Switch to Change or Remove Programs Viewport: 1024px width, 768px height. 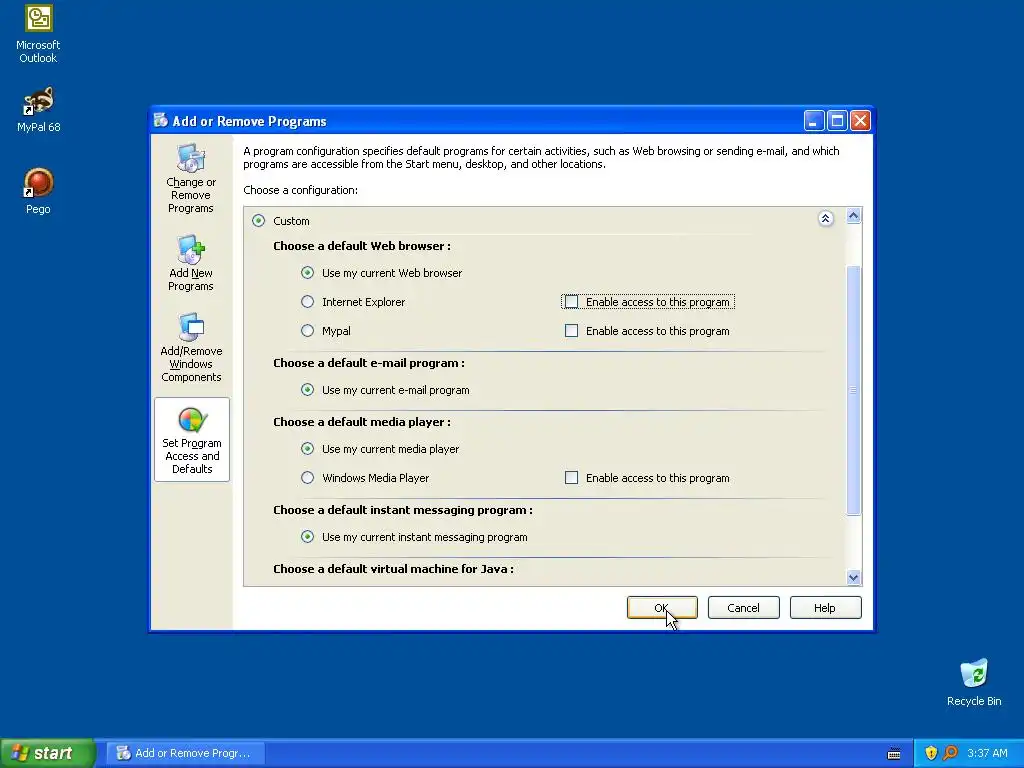[x=191, y=179]
